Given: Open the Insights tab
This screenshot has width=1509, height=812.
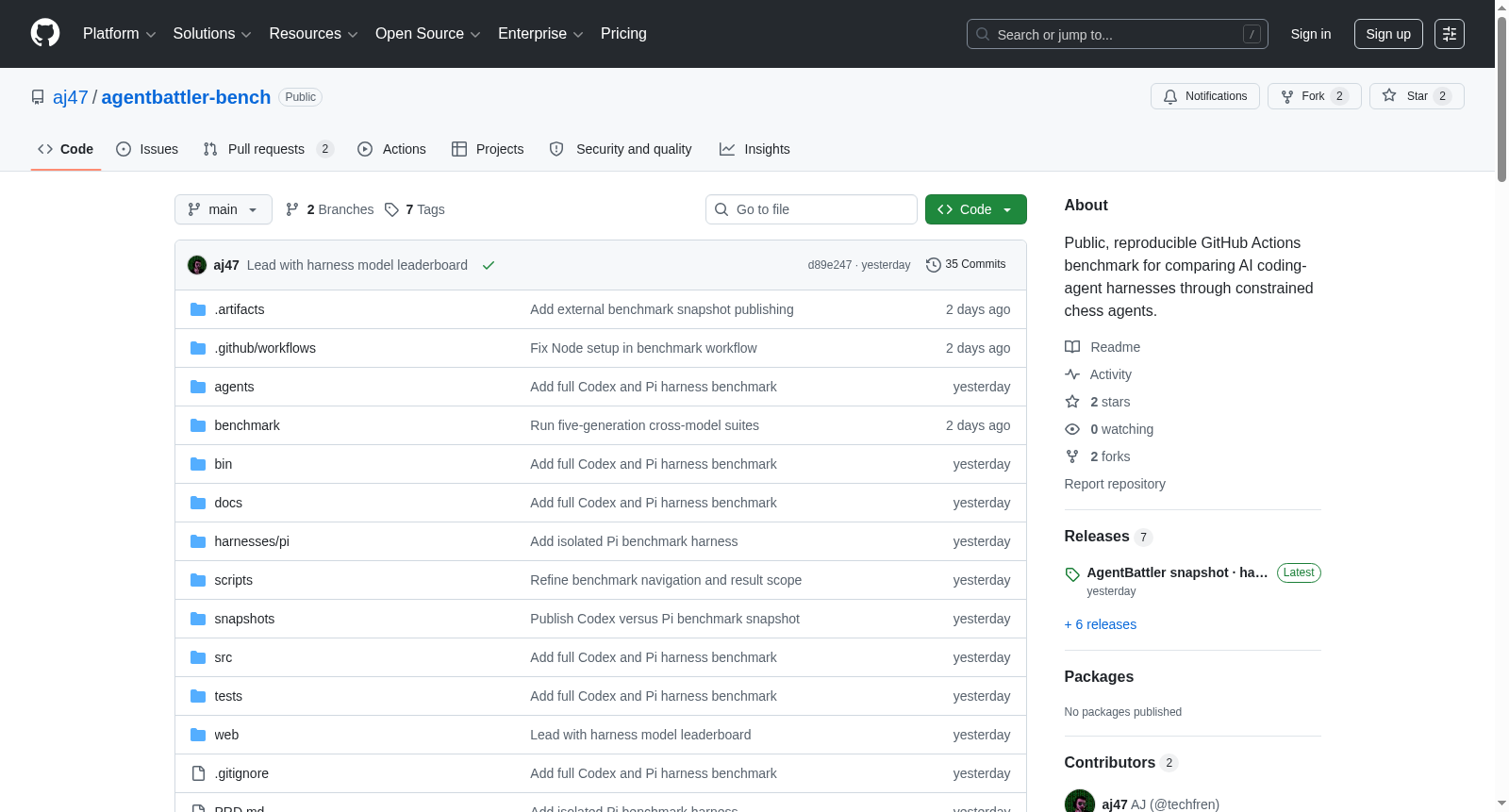Looking at the screenshot, I should pos(754,149).
